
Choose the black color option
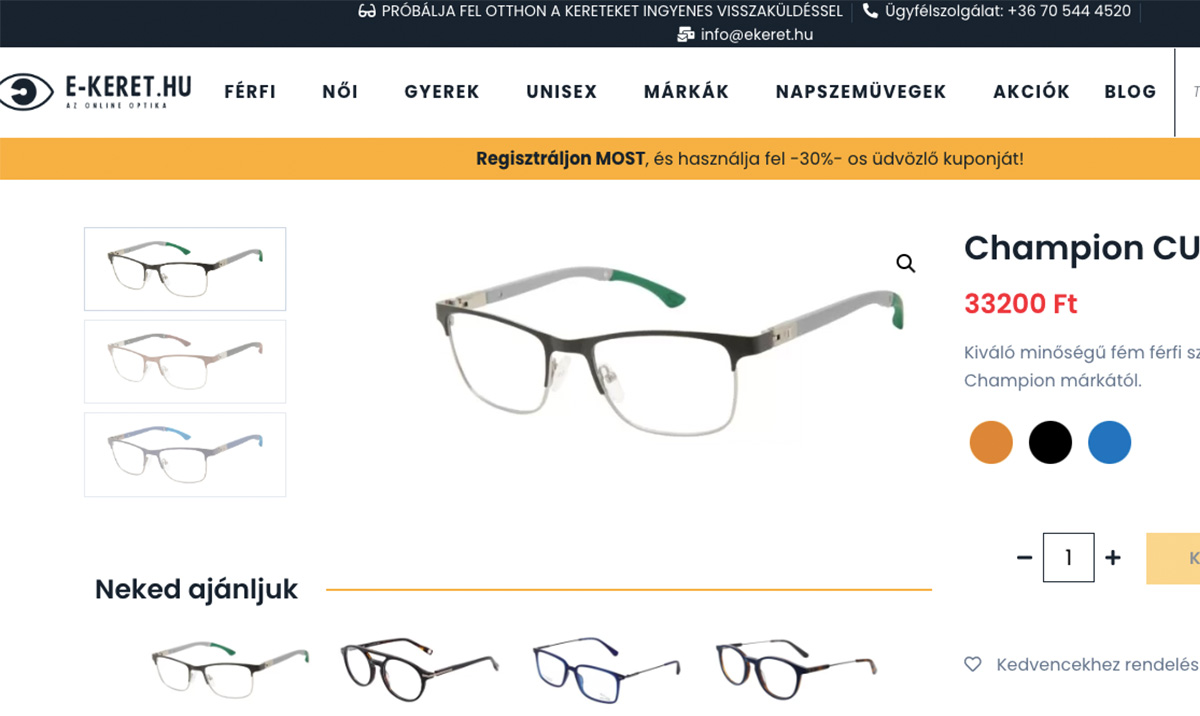1050,442
